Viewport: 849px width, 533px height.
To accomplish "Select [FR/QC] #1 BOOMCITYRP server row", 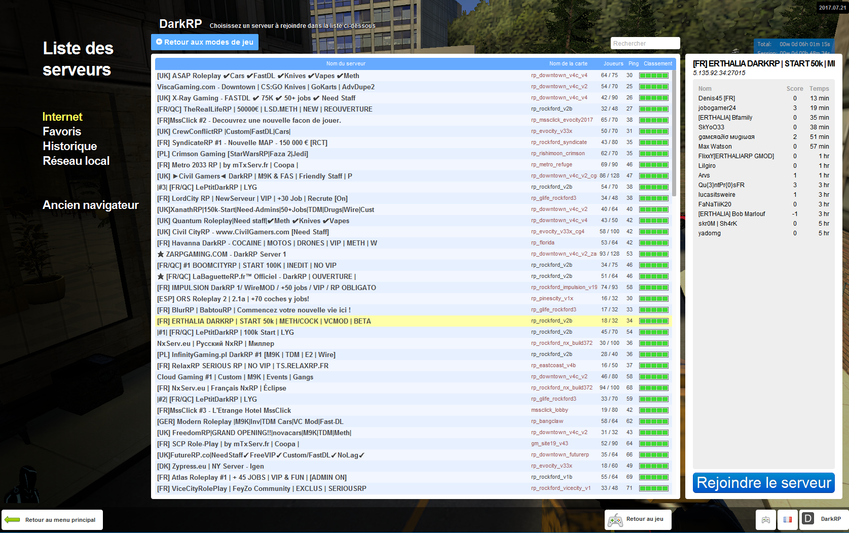I will coord(413,265).
